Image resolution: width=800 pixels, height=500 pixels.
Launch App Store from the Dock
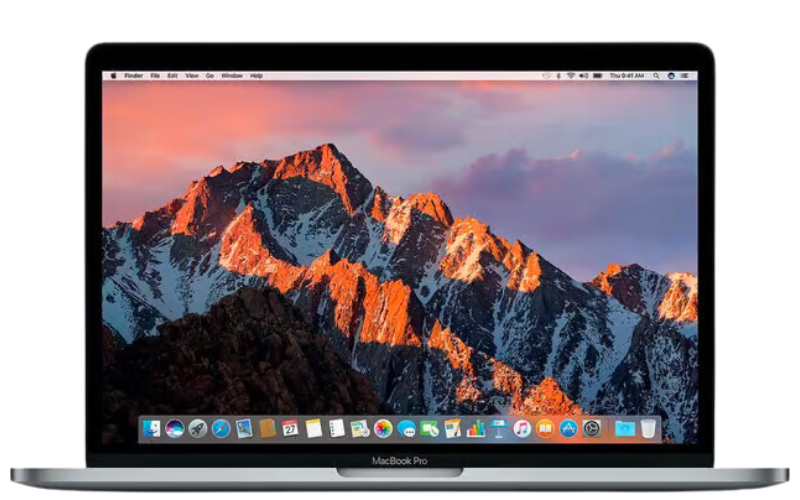[x=568, y=429]
